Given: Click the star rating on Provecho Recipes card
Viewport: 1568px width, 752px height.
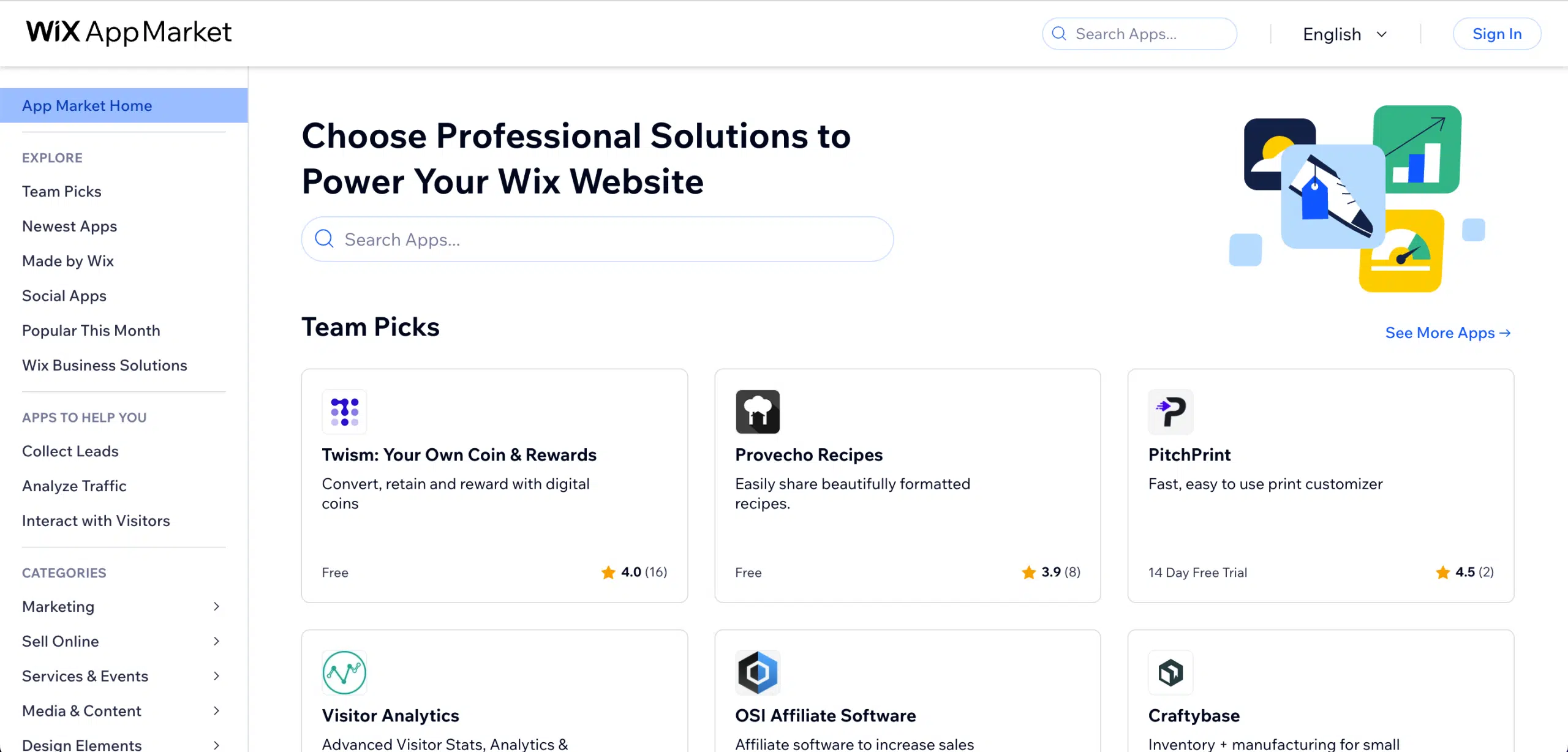Looking at the screenshot, I should 1051,572.
